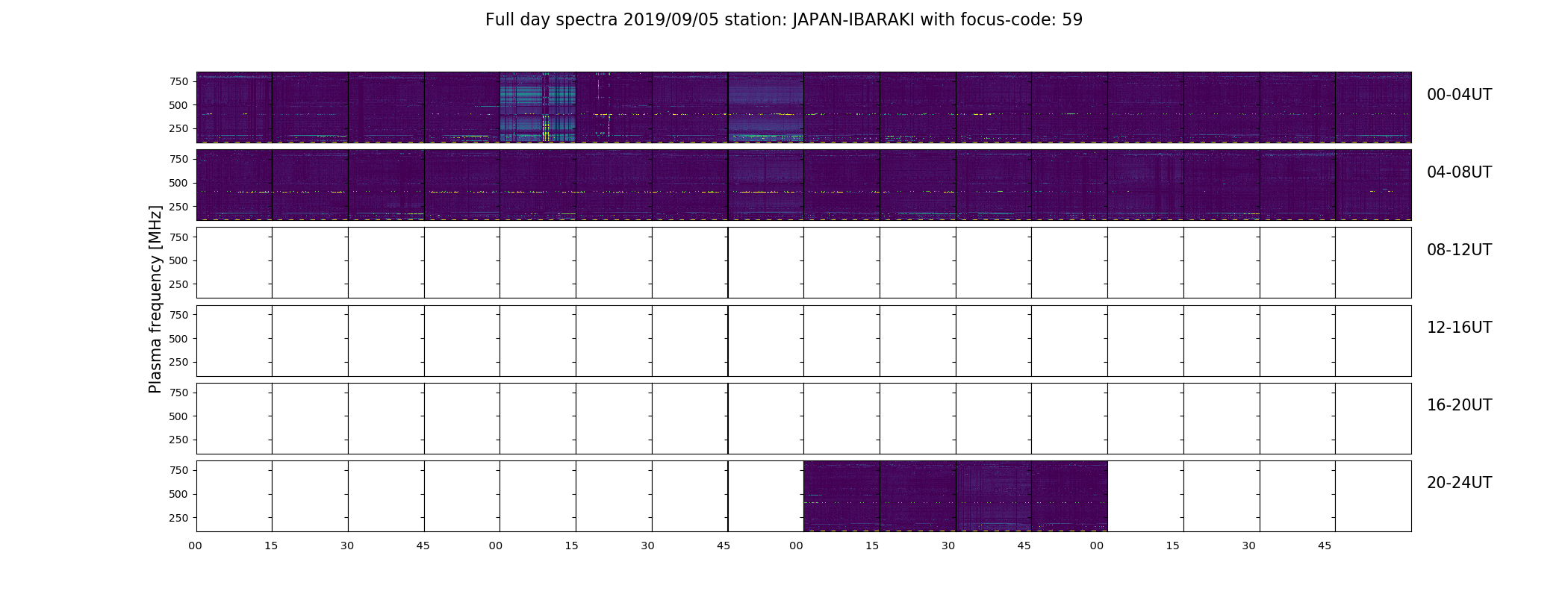The width and height of the screenshot is (1568, 597).
Task: Click the first '00' label on the time axis
Action: [196, 546]
